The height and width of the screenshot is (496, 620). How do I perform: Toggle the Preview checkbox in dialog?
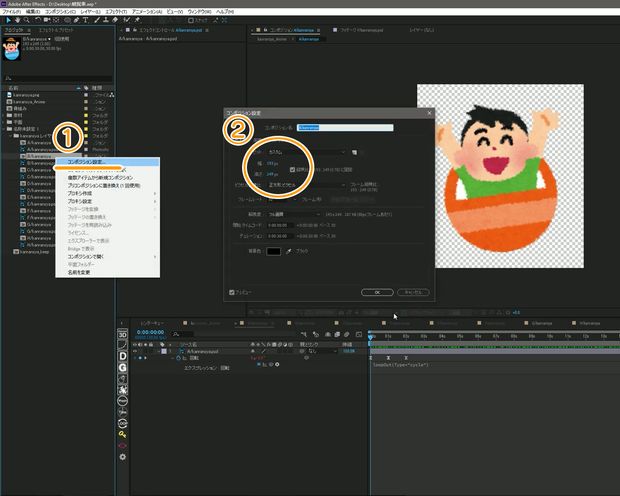tap(232, 292)
